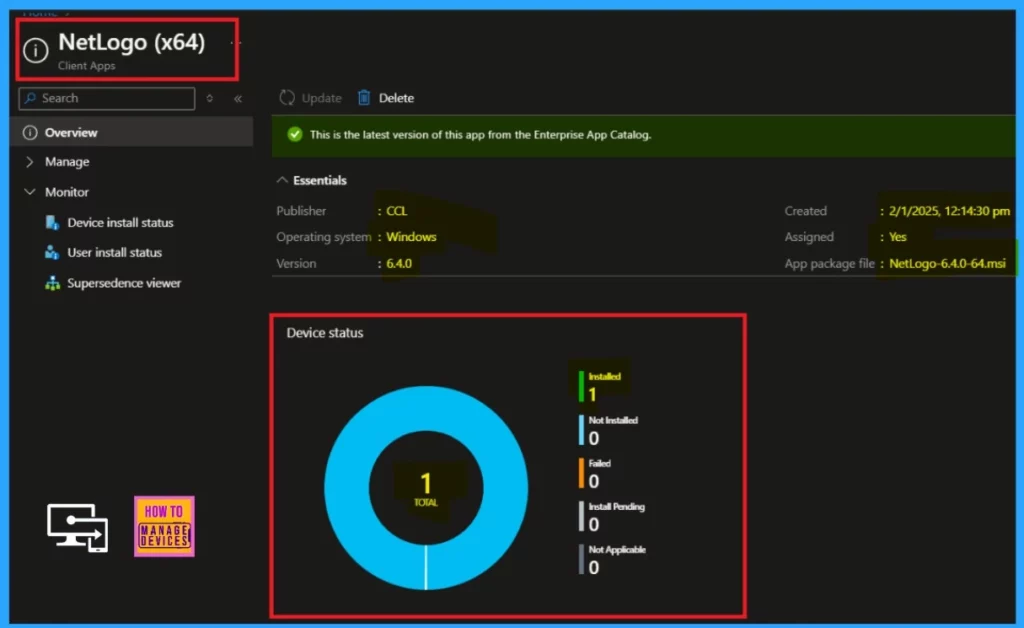Click the Device status heading
Image resolution: width=1024 pixels, height=628 pixels.
[x=325, y=333]
